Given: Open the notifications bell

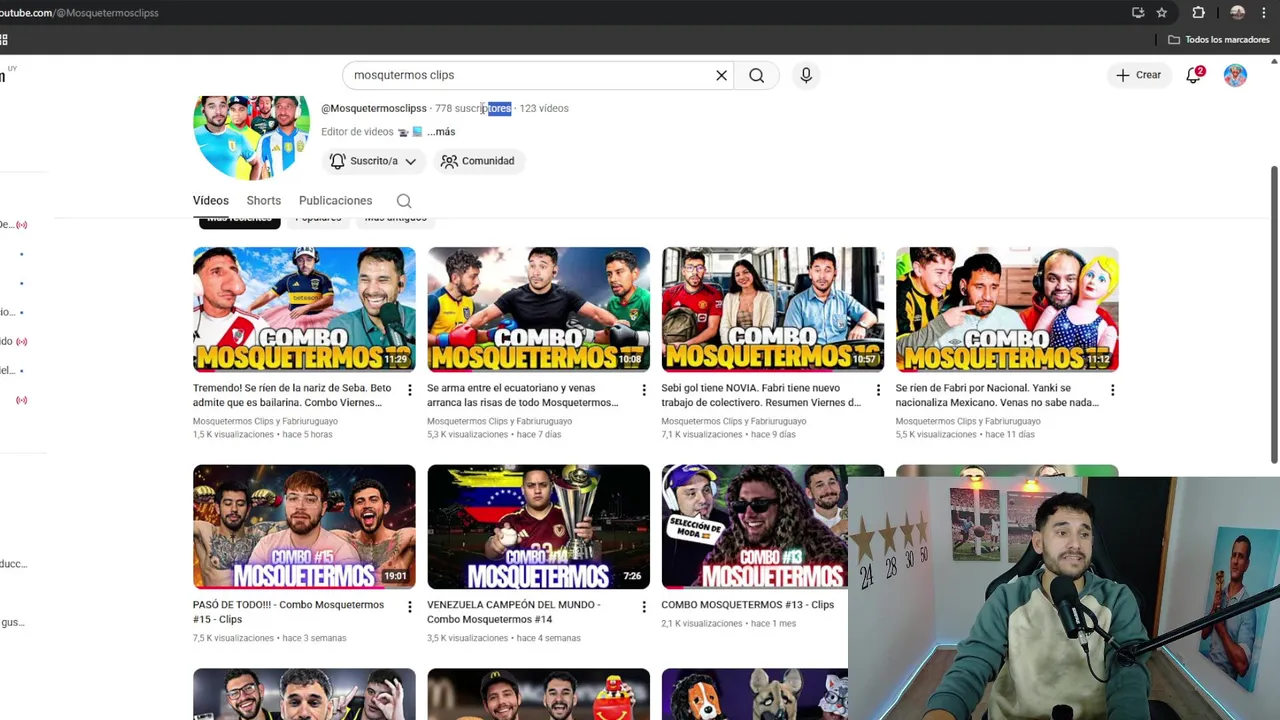Looking at the screenshot, I should 1194,75.
